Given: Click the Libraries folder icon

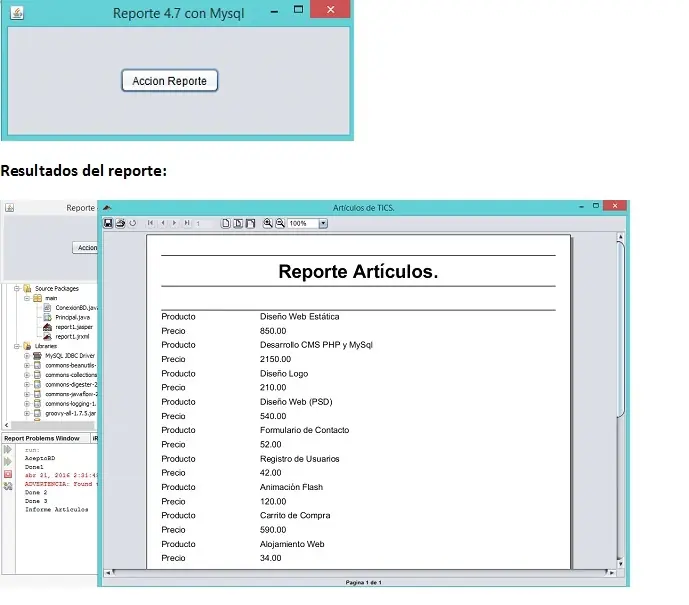Looking at the screenshot, I should pyautogui.click(x=27, y=346).
